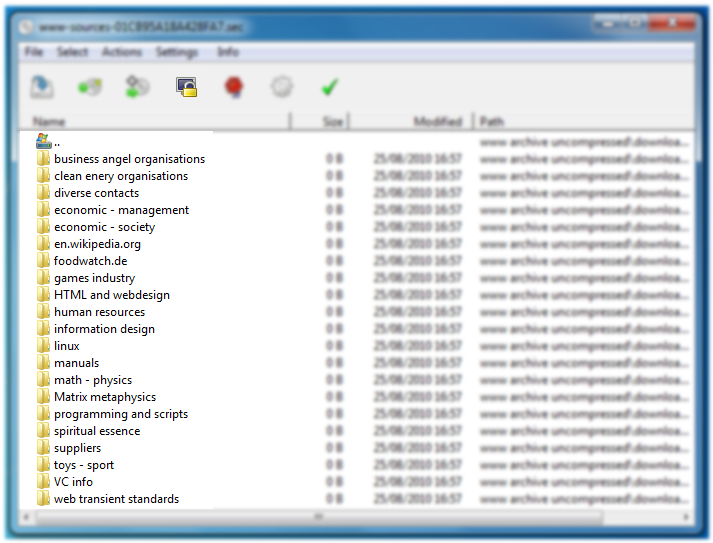Select 'spiritual essence' folder name
This screenshot has height=543, width=713.
tap(97, 431)
